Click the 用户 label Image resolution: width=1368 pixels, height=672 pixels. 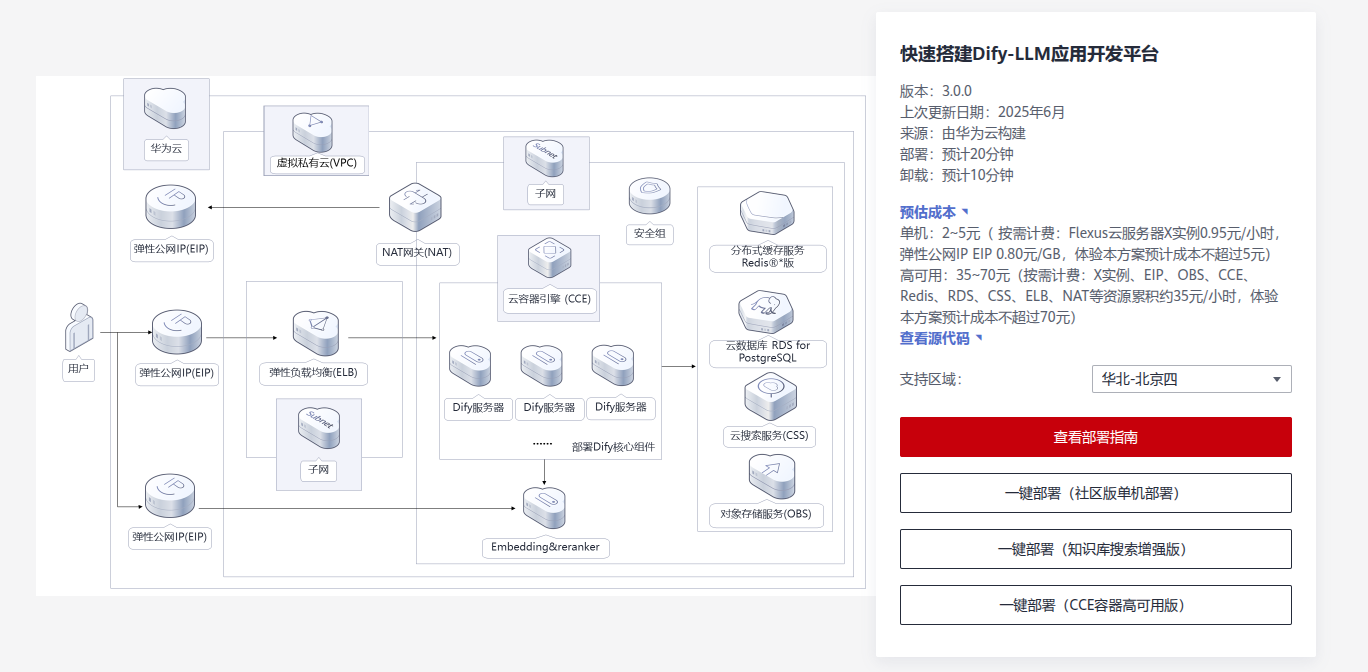point(78,369)
